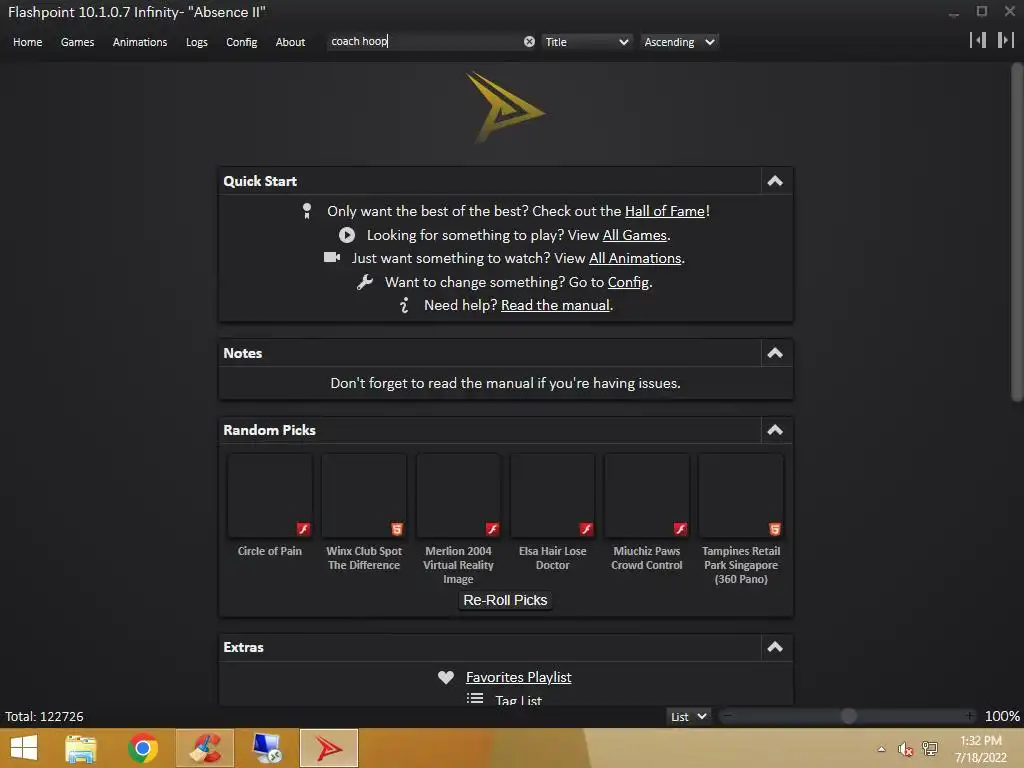Open the About tab

(x=290, y=42)
